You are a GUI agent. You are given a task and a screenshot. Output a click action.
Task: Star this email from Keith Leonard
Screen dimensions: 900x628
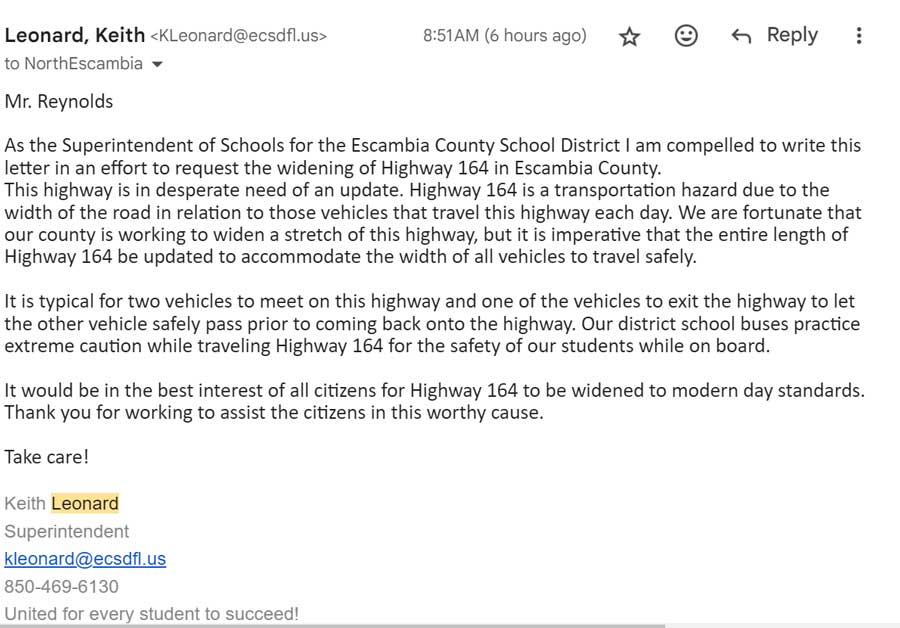(x=629, y=37)
